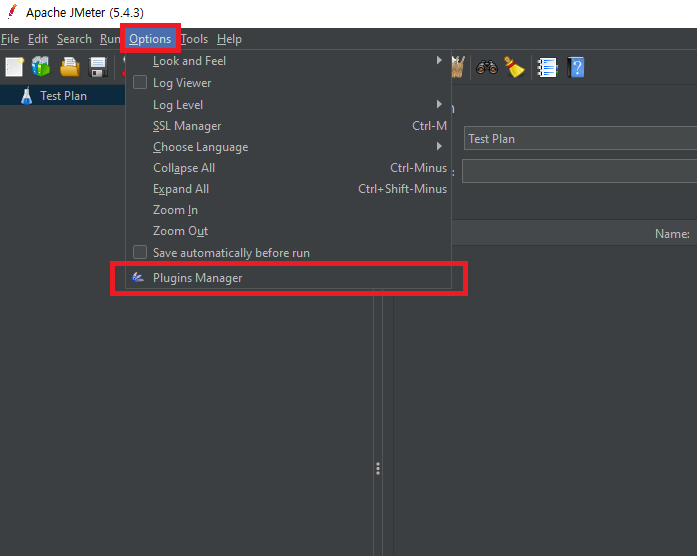Enable Save automatically before run checkbox

140,252
